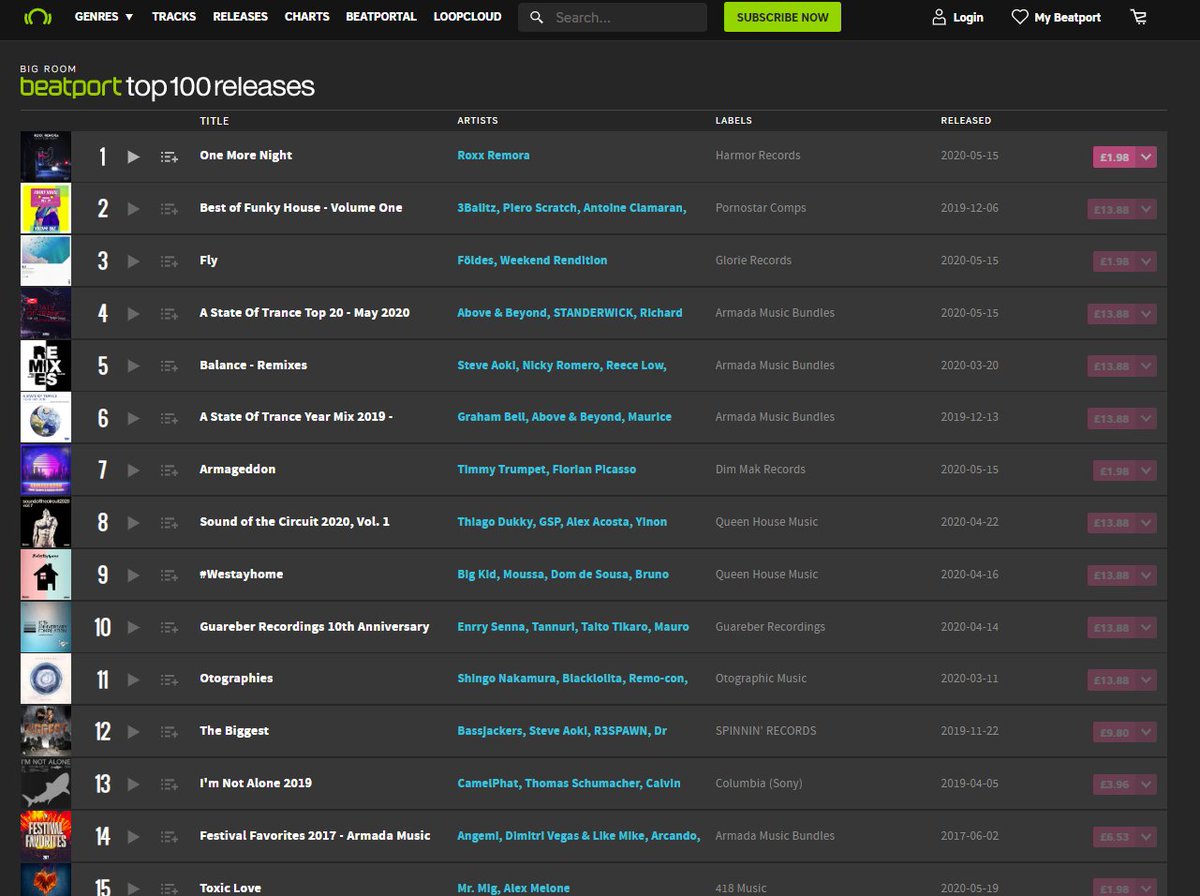Go to Releases menu
This screenshot has height=896, width=1200.
click(240, 17)
